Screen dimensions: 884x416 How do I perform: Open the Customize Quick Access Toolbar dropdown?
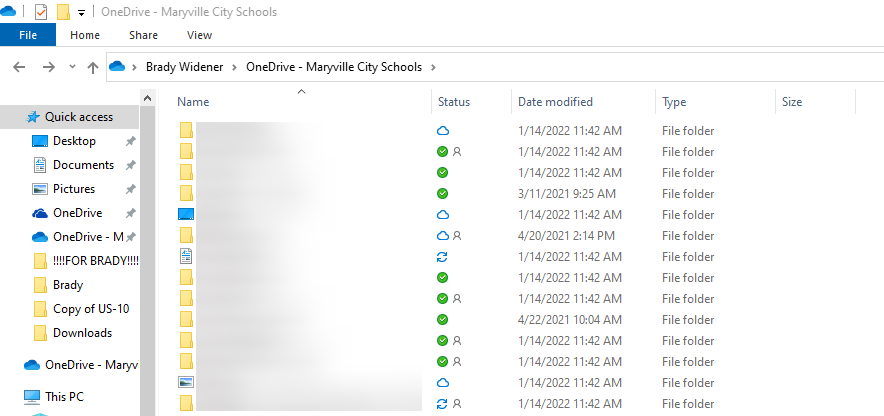tap(81, 12)
